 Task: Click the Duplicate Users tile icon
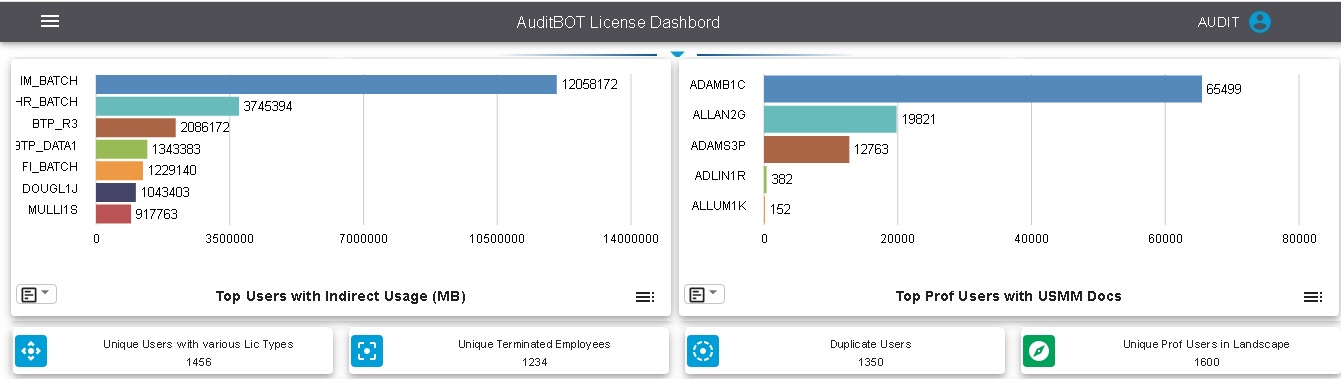point(703,351)
